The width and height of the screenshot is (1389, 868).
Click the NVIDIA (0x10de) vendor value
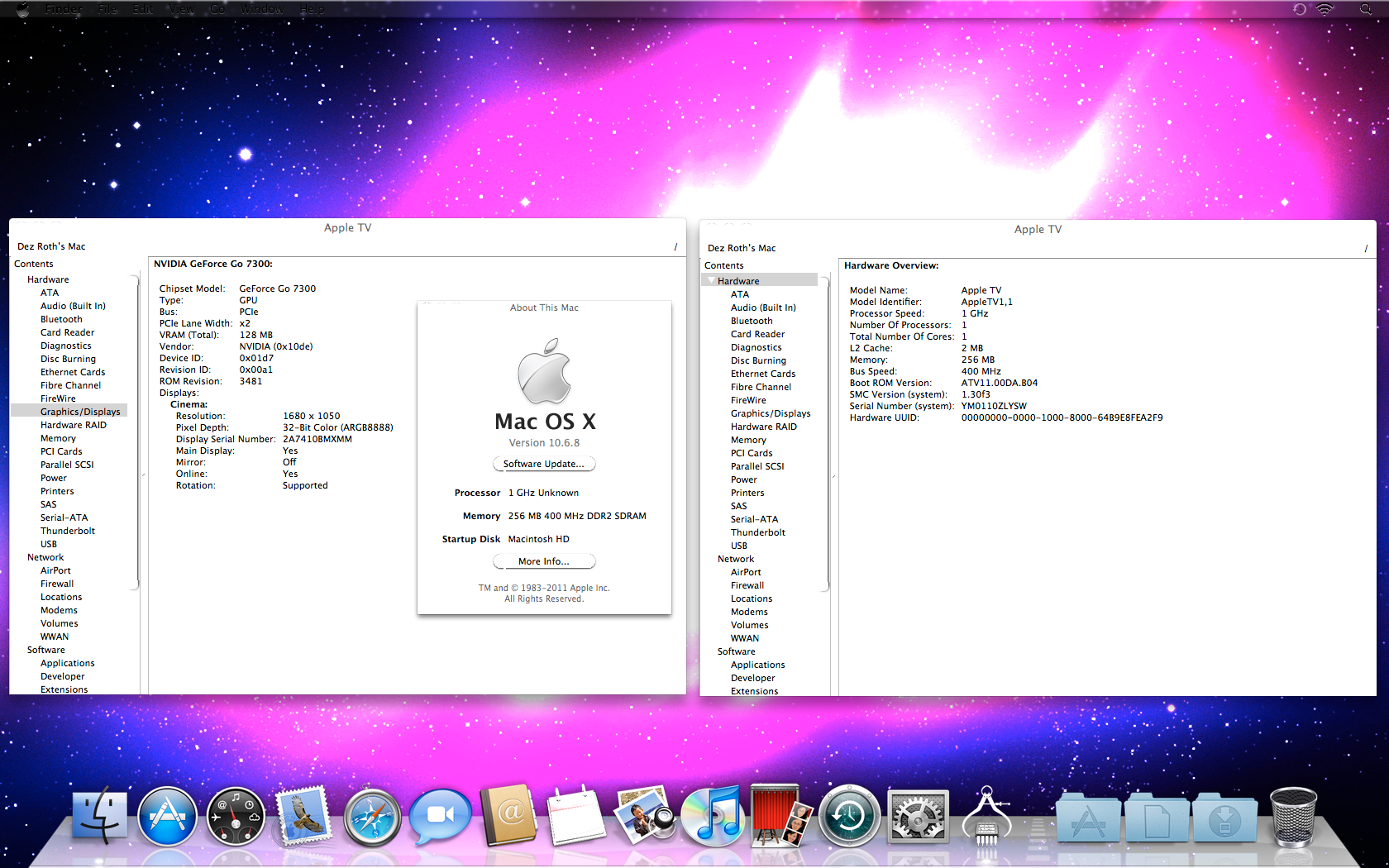[x=276, y=346]
